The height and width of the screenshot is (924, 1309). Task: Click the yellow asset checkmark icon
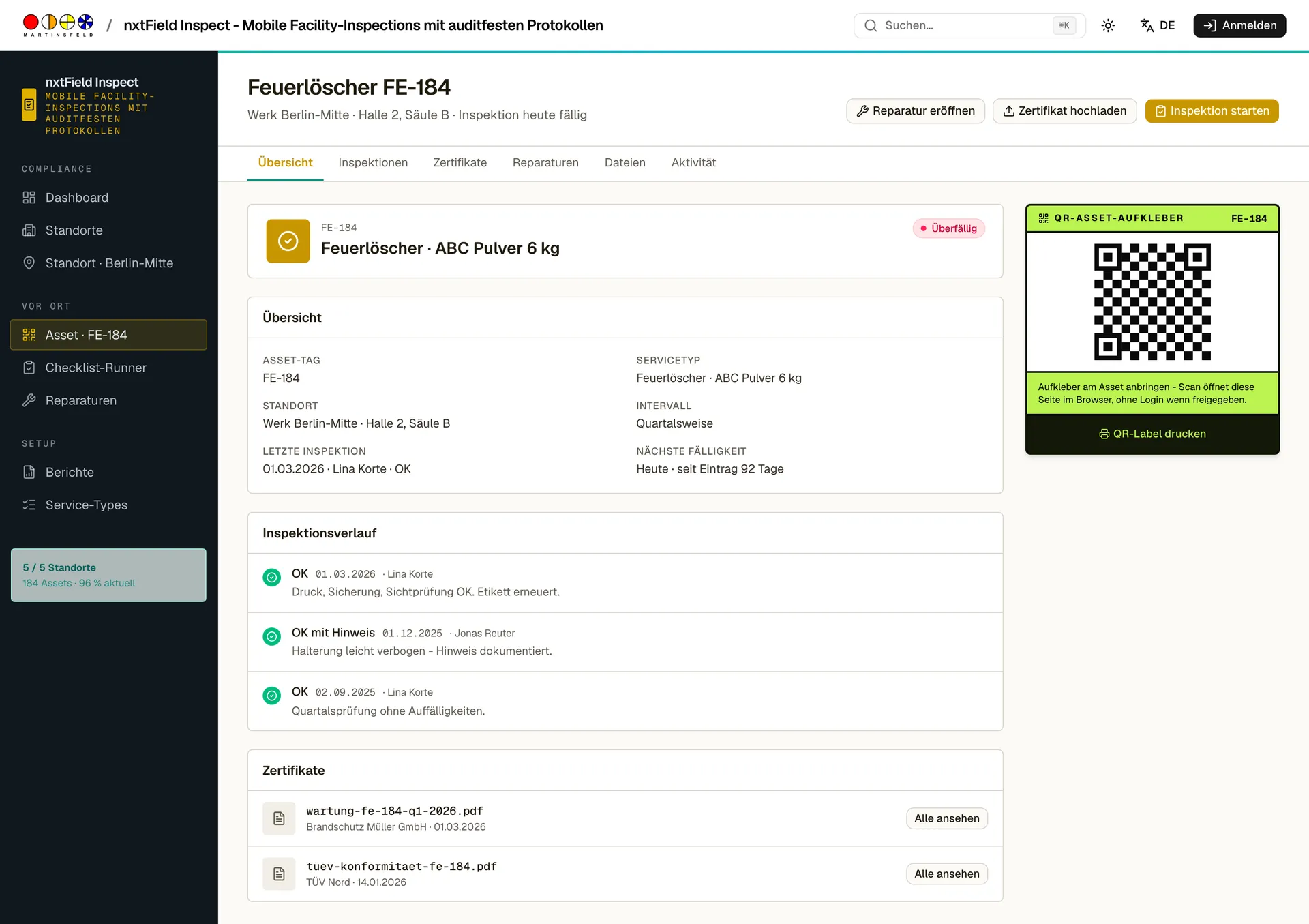[x=288, y=241]
